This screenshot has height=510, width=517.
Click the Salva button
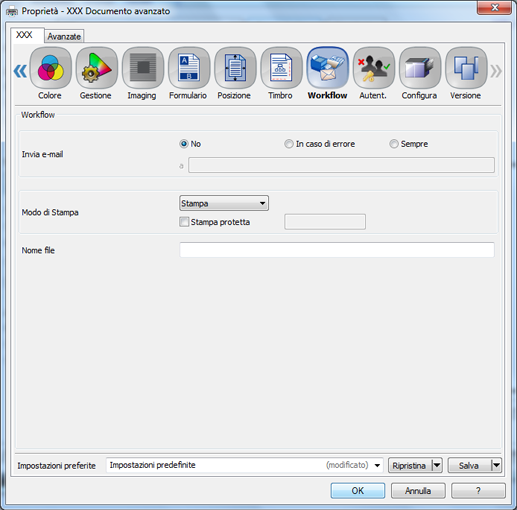pyautogui.click(x=469, y=465)
